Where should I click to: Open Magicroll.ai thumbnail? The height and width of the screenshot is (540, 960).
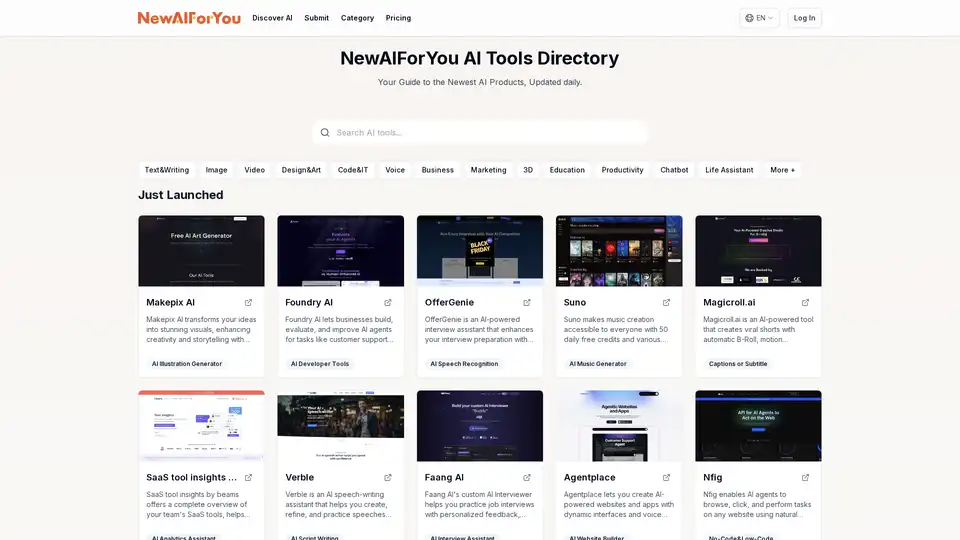pyautogui.click(x=759, y=250)
